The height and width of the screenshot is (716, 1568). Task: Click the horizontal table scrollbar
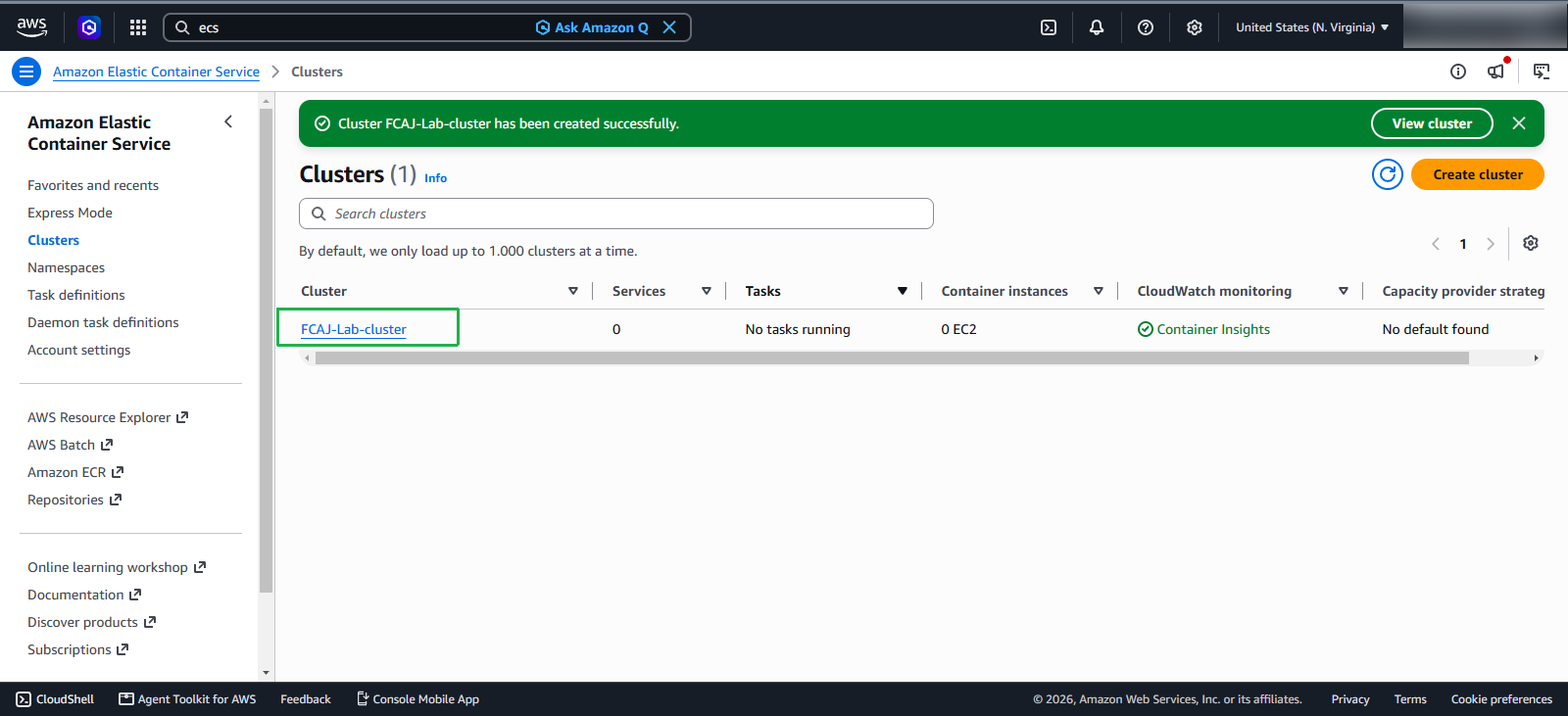(892, 358)
